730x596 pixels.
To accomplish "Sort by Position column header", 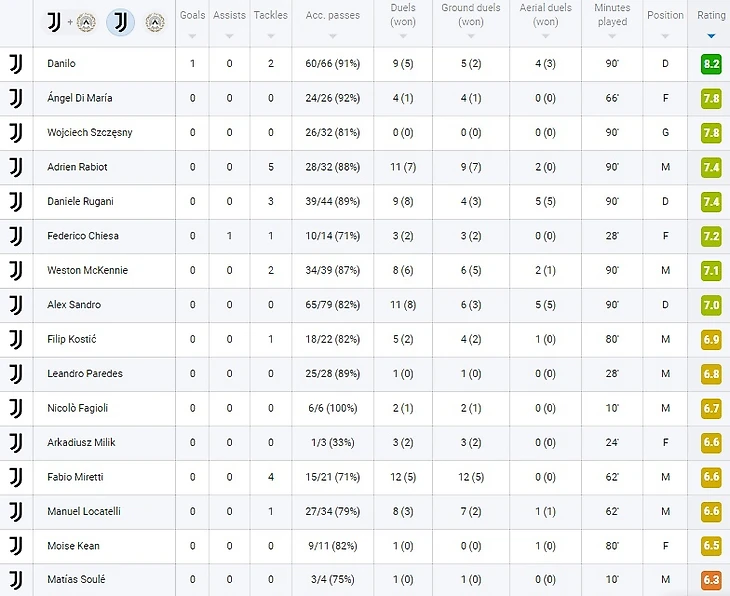I will pyautogui.click(x=665, y=15).
